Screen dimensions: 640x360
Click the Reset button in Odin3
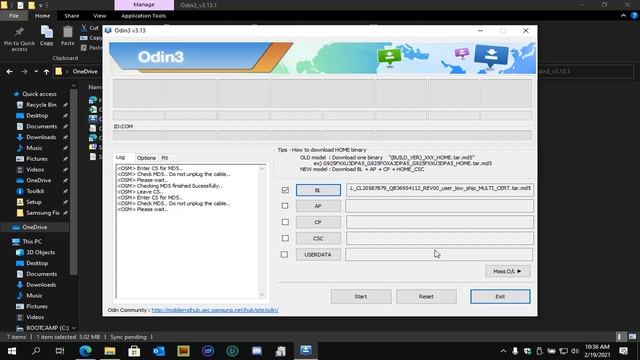[426, 297]
